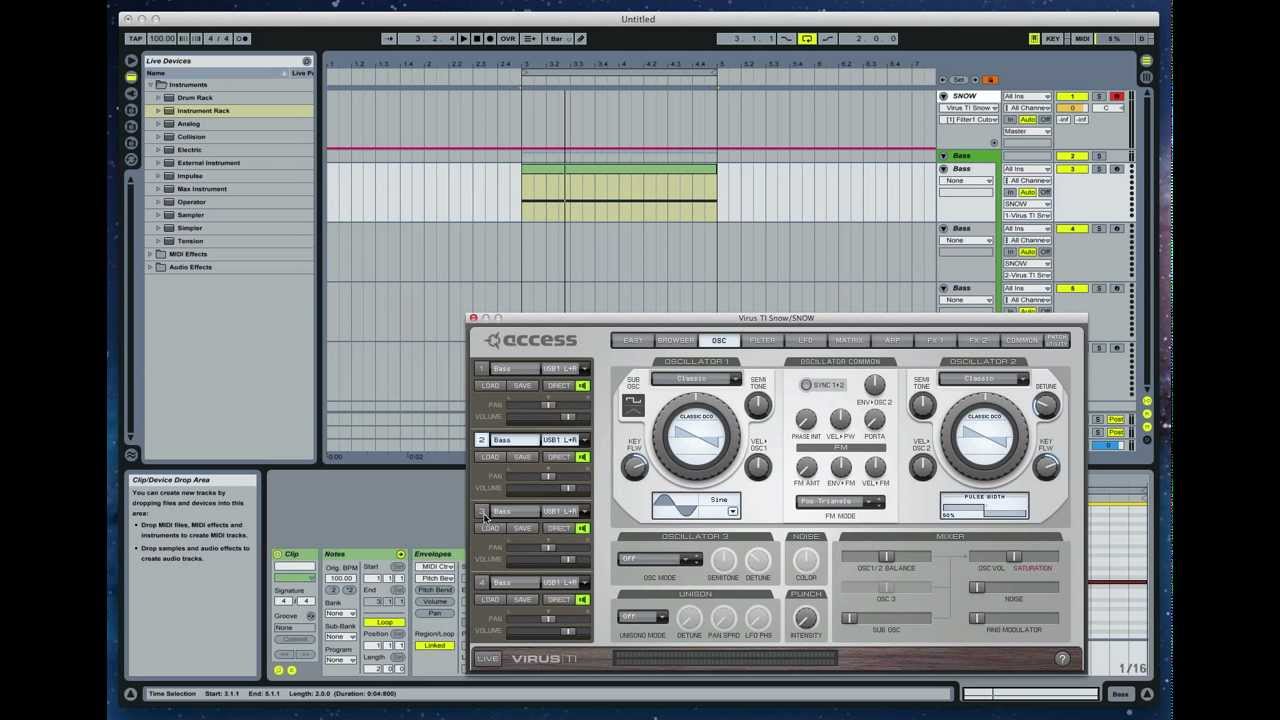Open the Sine waveform selector dropdown
The height and width of the screenshot is (720, 1280).
[x=733, y=512]
